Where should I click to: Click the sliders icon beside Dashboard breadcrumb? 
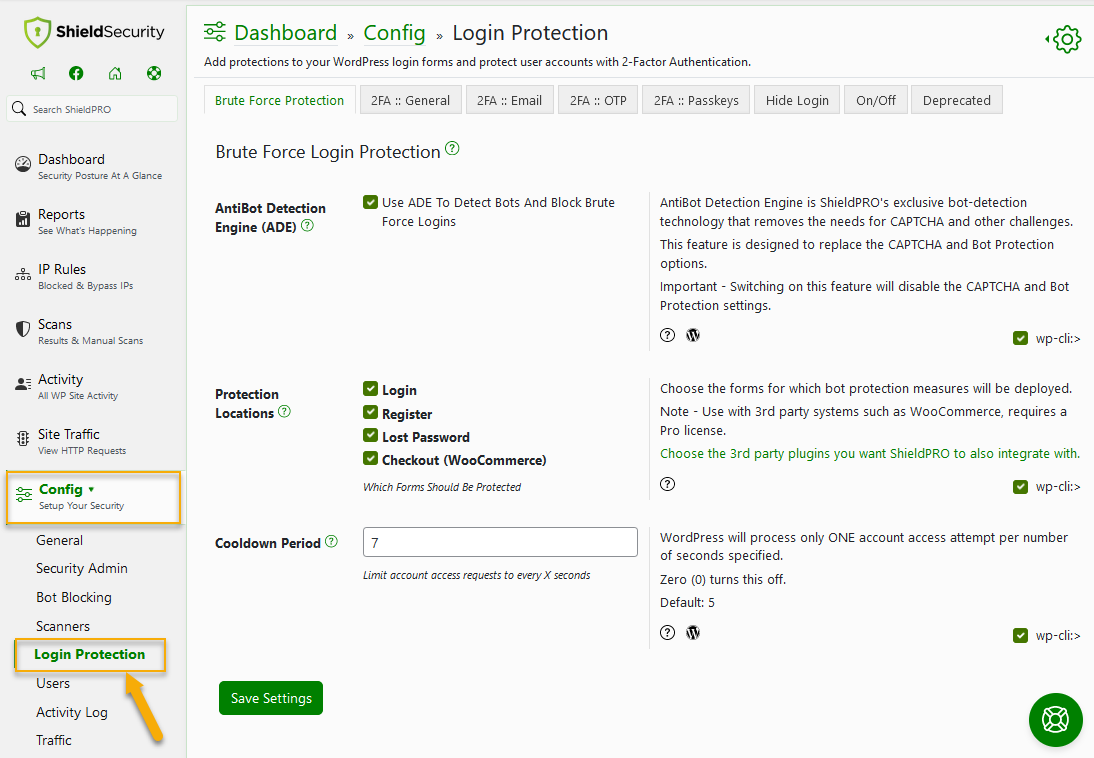pyautogui.click(x=215, y=32)
